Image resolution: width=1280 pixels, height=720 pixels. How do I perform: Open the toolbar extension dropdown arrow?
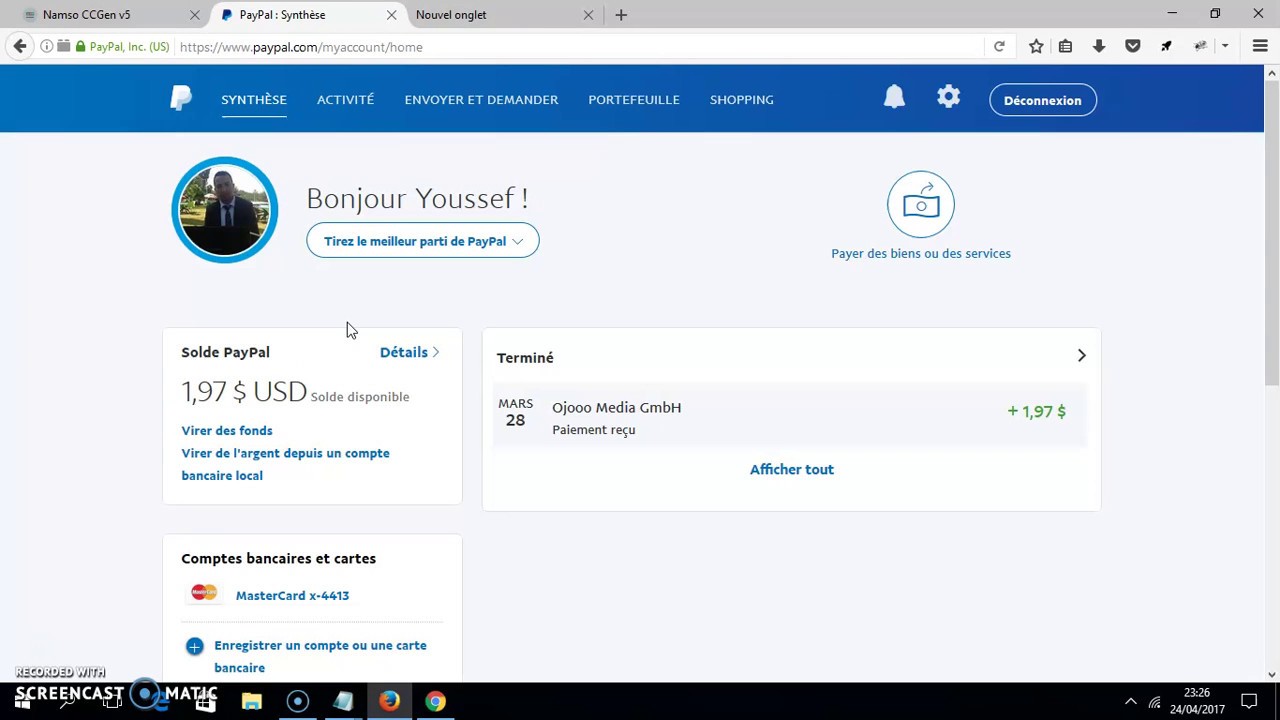(x=1225, y=46)
